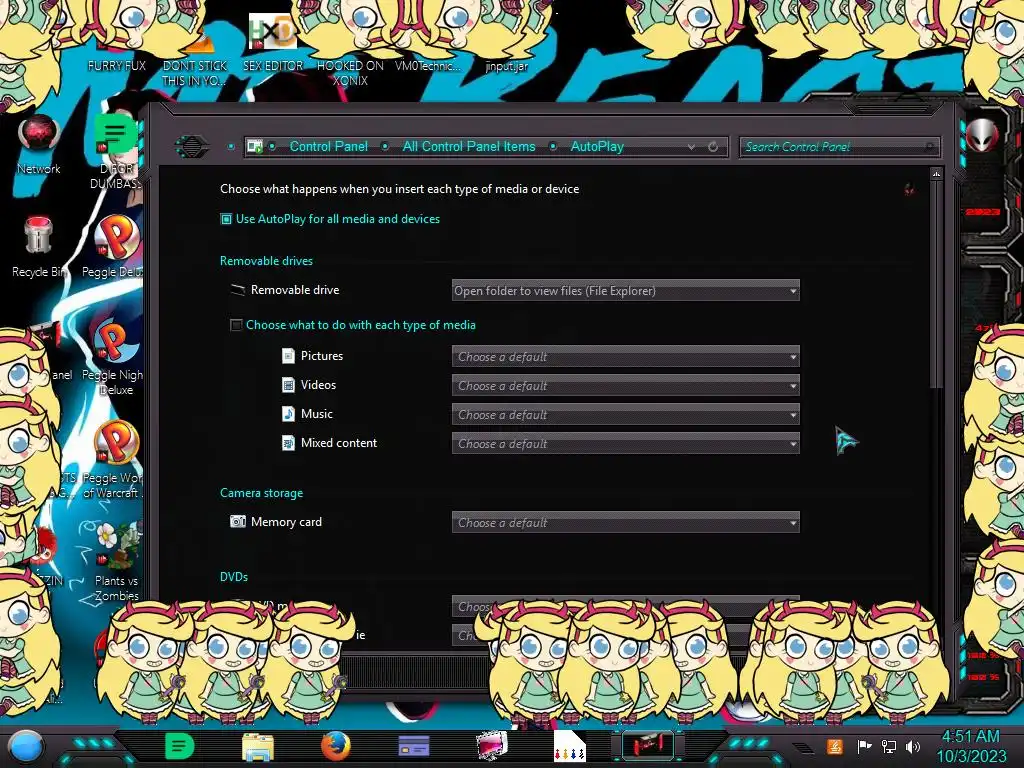The image size is (1024, 768).
Task: Click the Camera storage section heading
Action: pos(261,493)
